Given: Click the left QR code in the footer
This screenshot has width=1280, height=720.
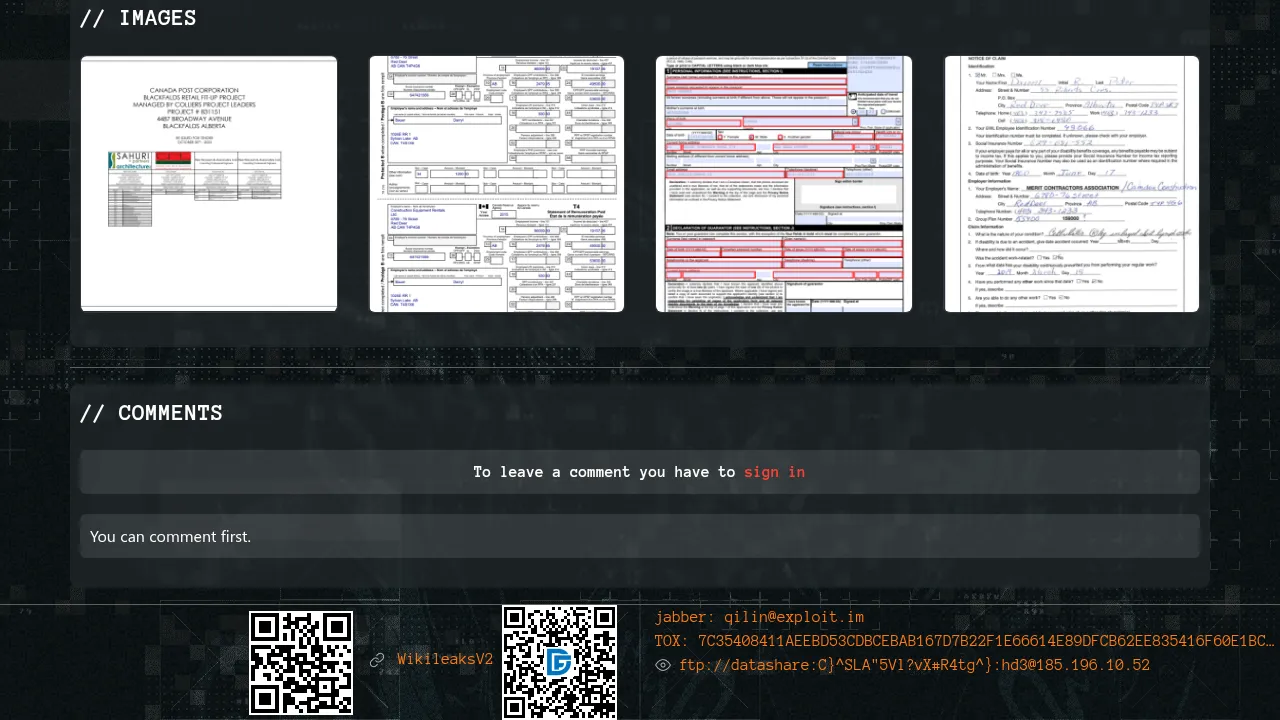Looking at the screenshot, I should (x=301, y=662).
